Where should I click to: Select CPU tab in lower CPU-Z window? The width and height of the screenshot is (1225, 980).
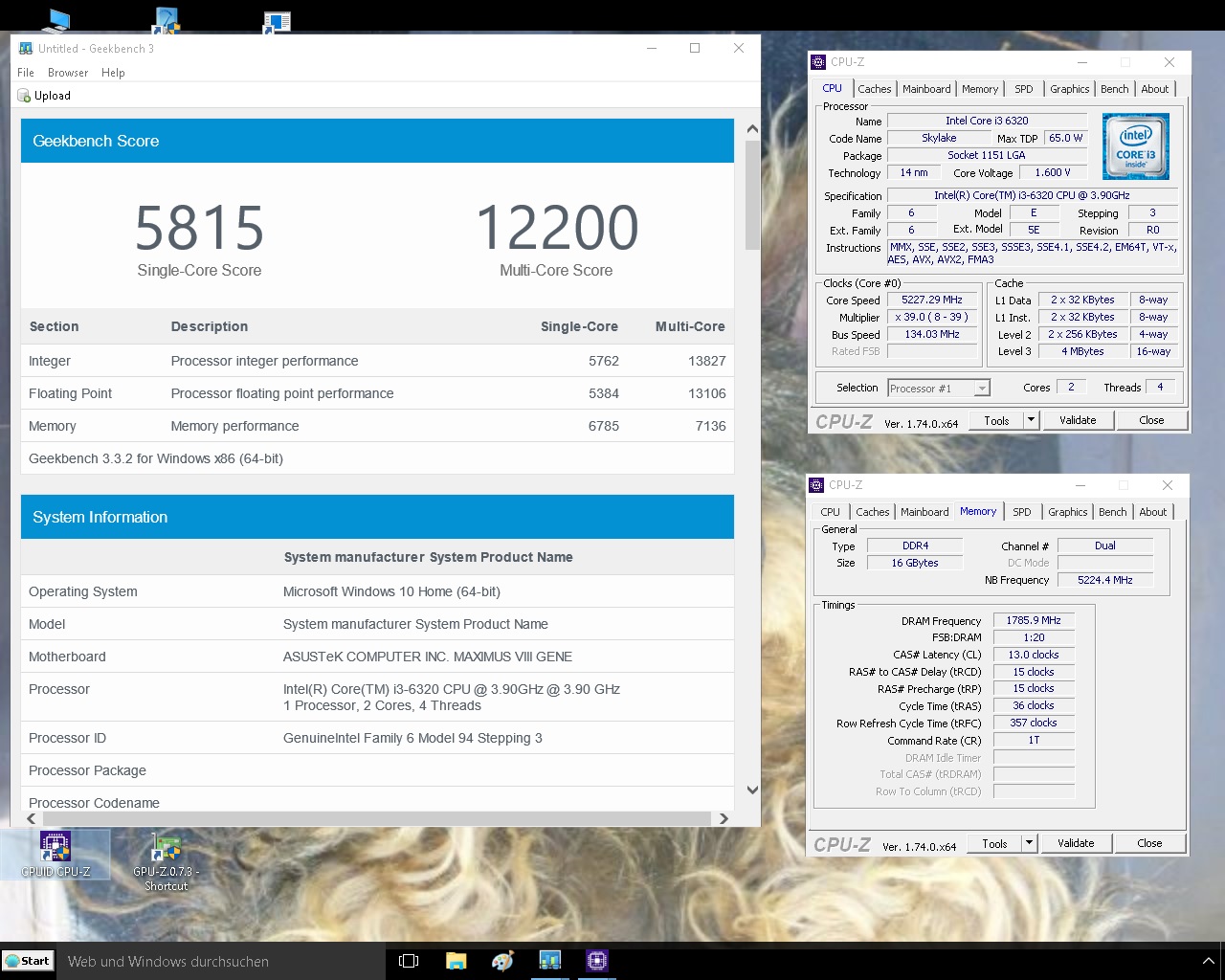[x=831, y=512]
